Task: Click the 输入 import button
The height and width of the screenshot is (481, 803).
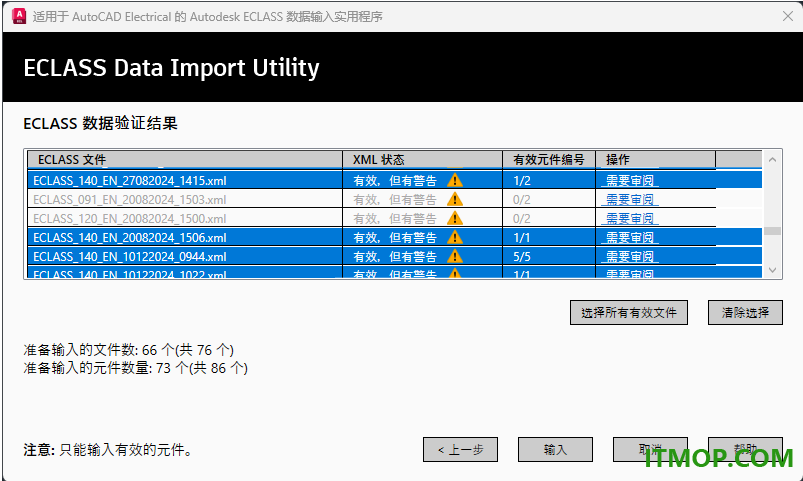Action: click(555, 450)
